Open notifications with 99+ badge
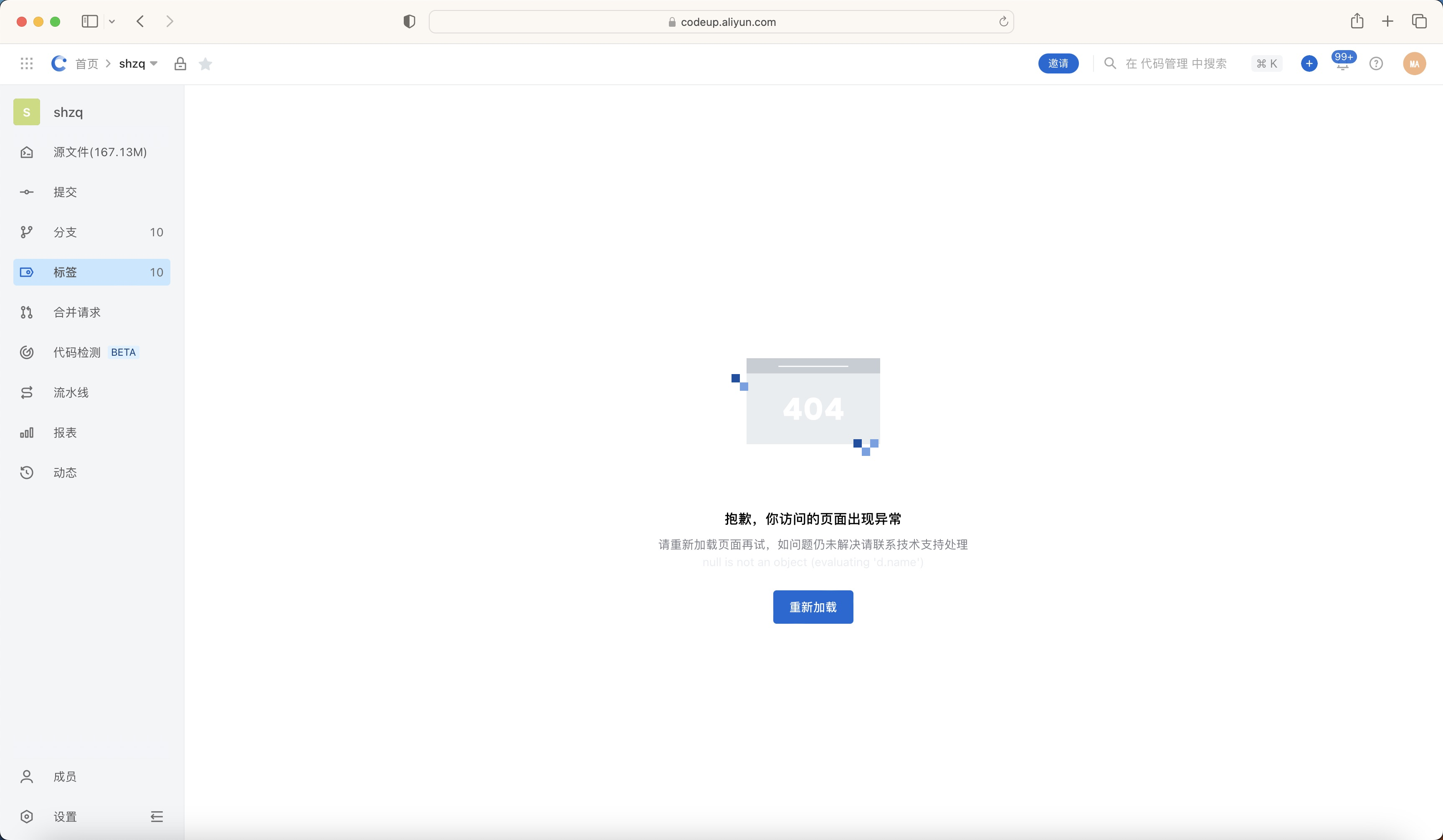This screenshot has height=840, width=1443. 1343,61
